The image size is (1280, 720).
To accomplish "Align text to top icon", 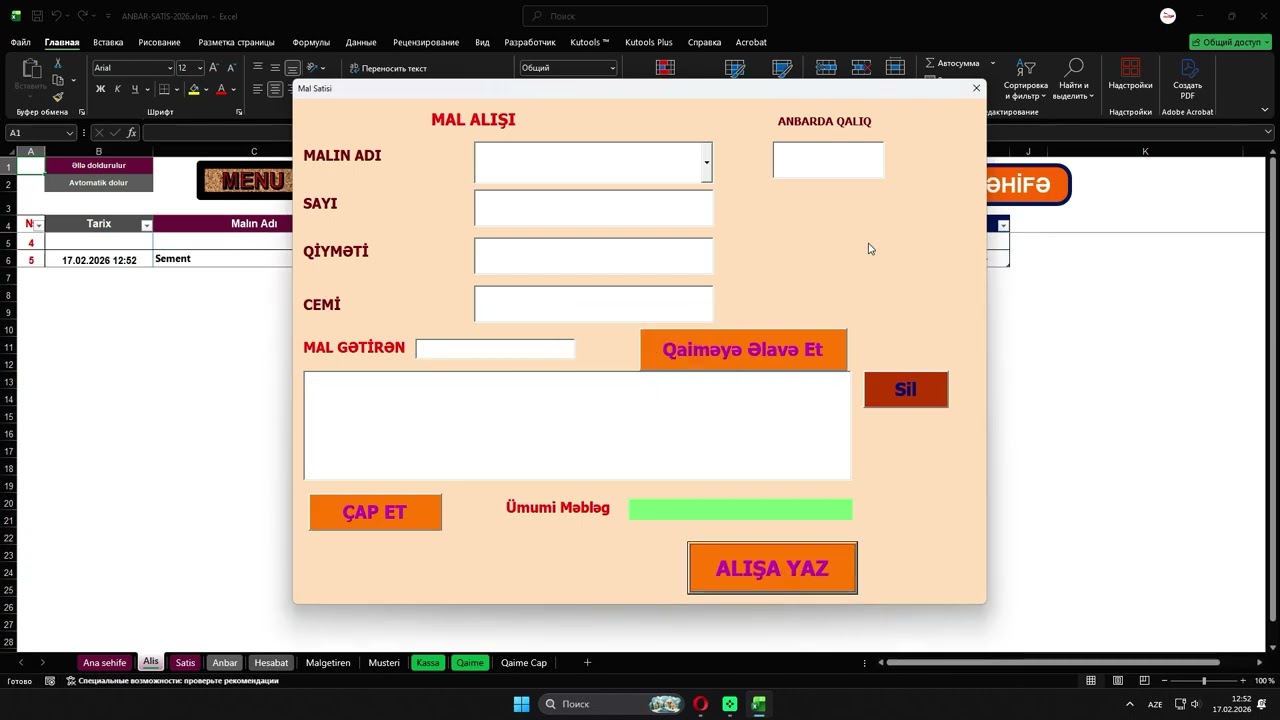I will 258,68.
